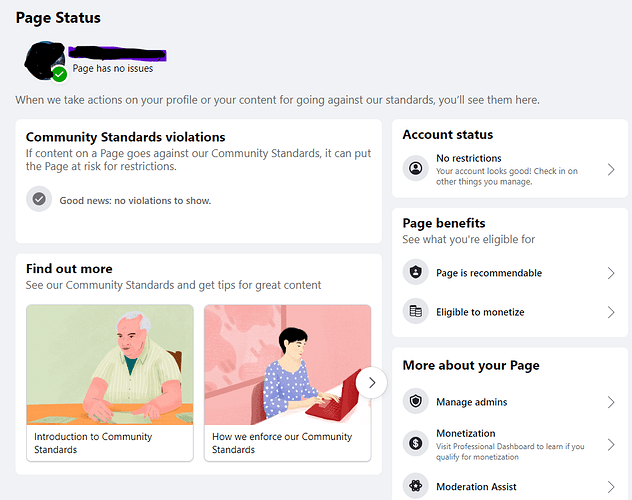
Task: Click the Moderation Assist gear icon
Action: [x=415, y=486]
